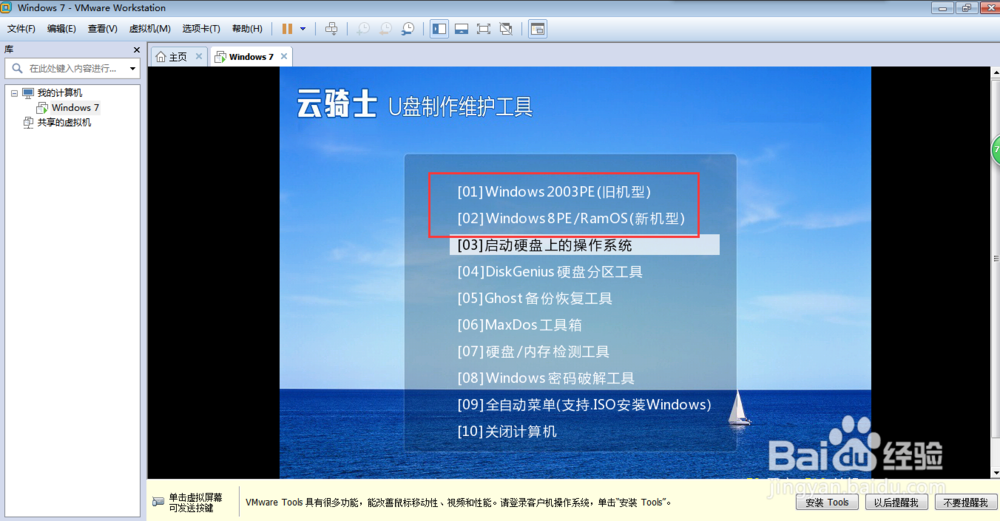Select [08] Windows 密码破解工具
The image size is (1000, 521).
(x=545, y=378)
